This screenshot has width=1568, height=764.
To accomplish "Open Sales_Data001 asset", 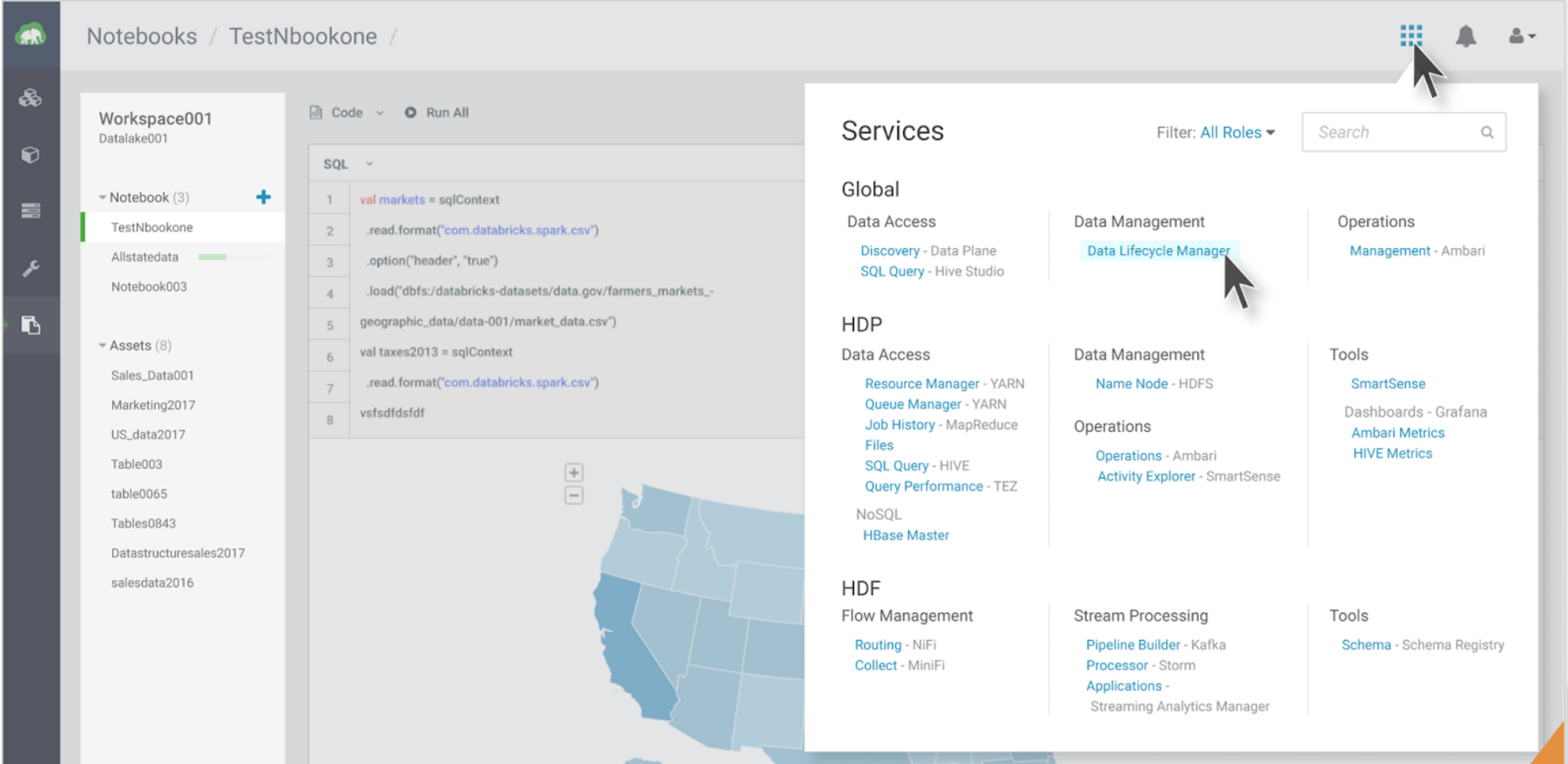I will pos(152,375).
